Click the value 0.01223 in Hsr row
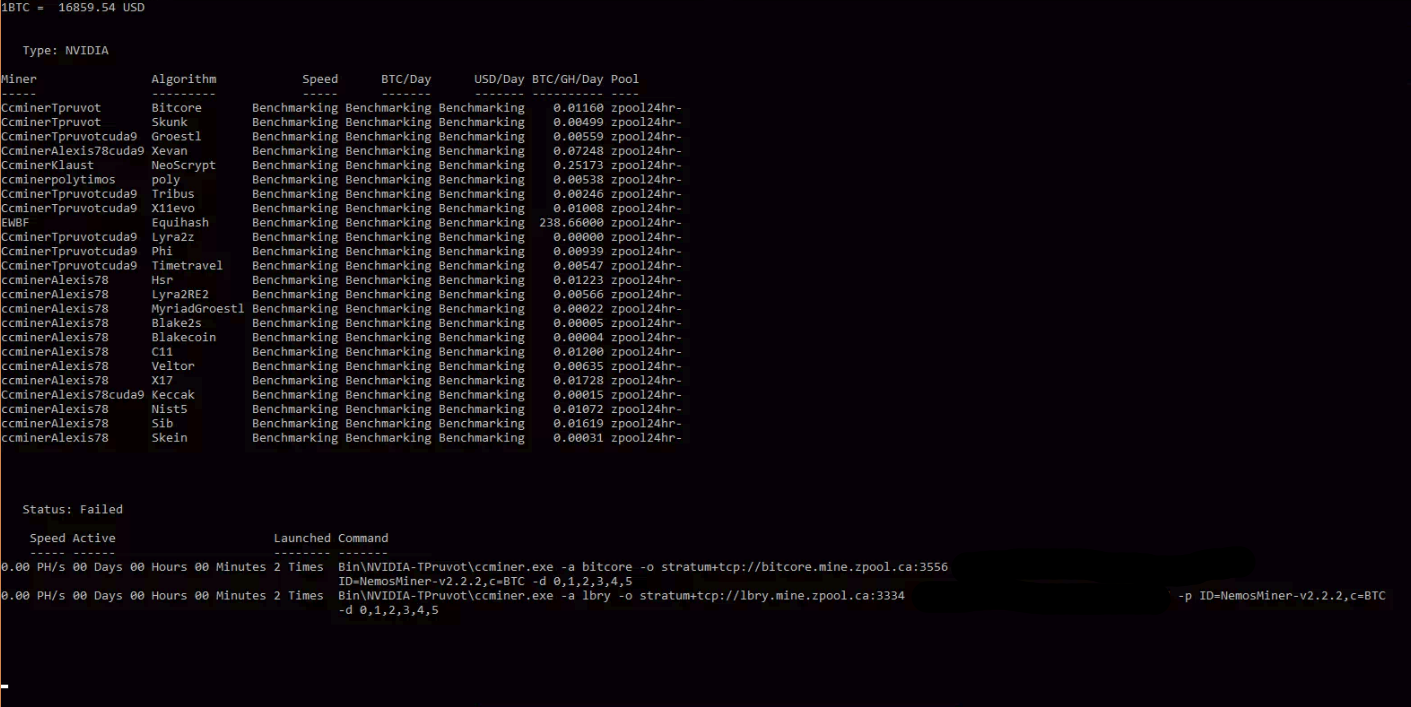The width and height of the screenshot is (1411, 707). (578, 280)
